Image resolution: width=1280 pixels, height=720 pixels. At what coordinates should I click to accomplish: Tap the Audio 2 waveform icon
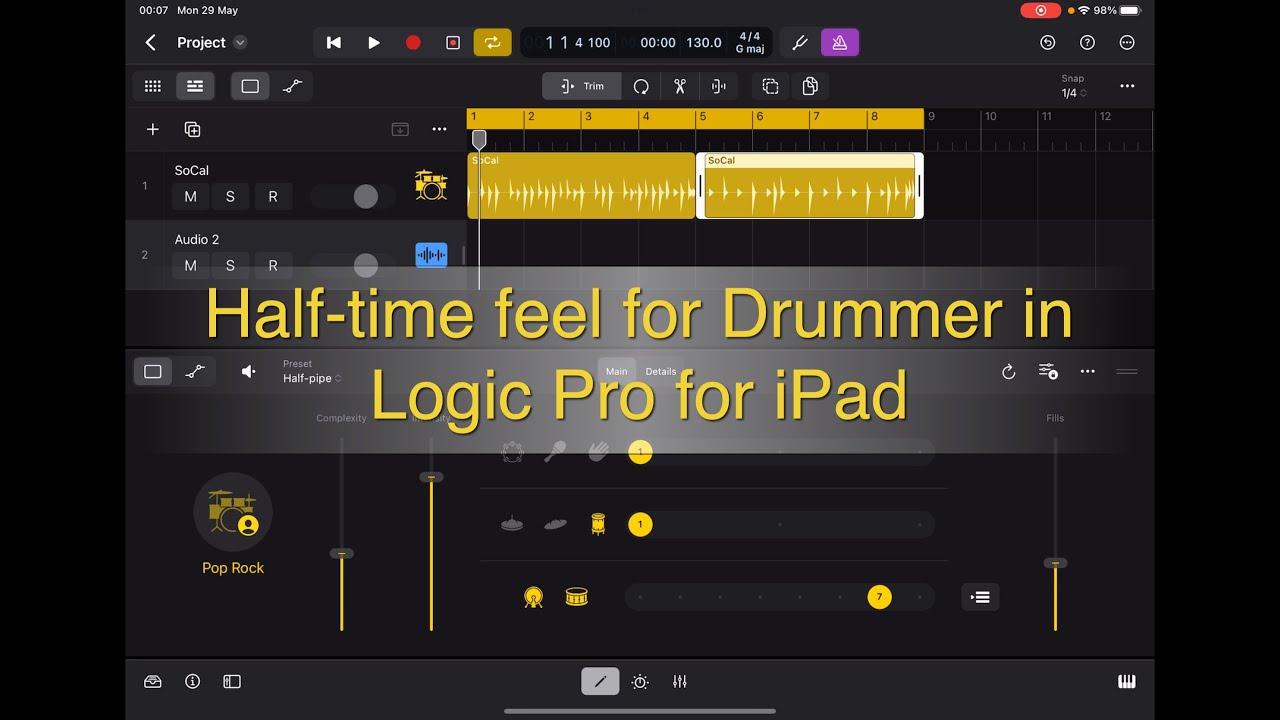point(431,255)
